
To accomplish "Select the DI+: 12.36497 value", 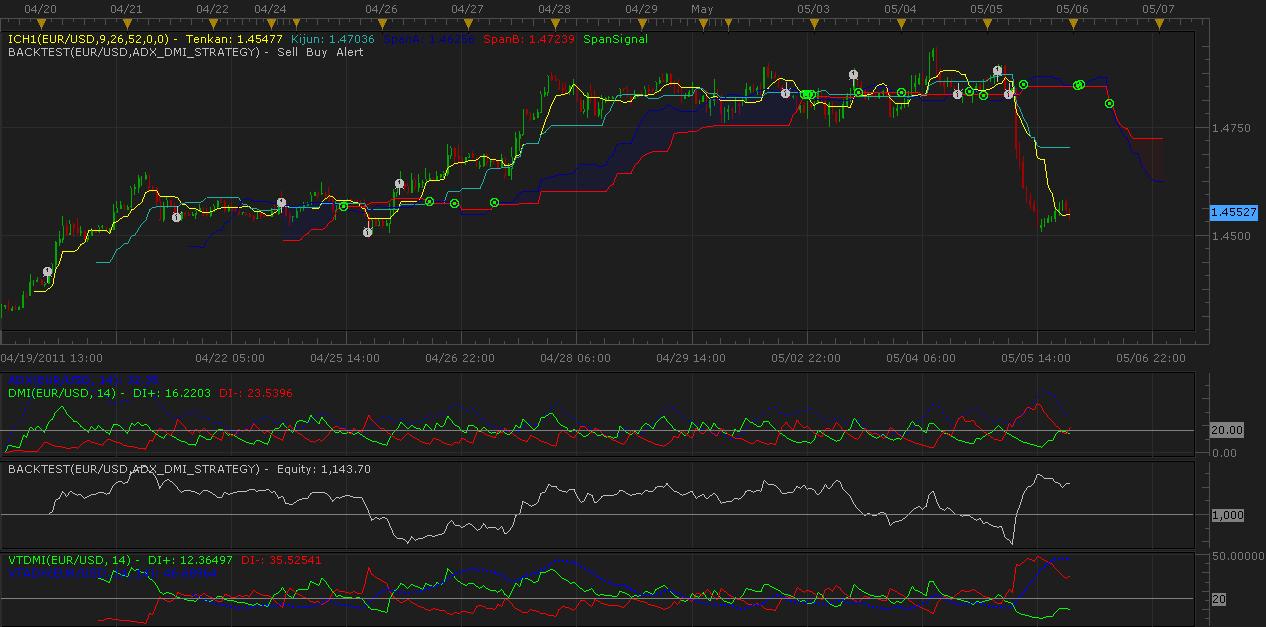I will [190, 560].
